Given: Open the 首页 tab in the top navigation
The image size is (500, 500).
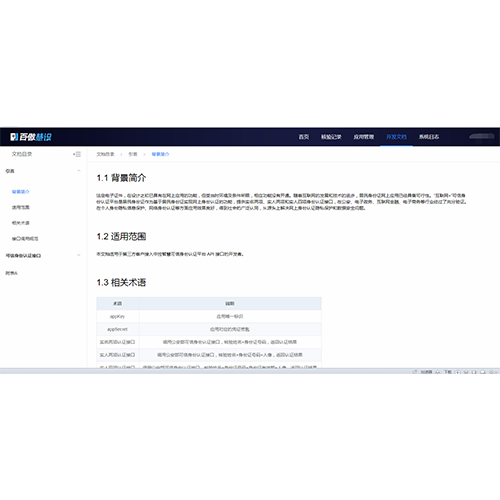Looking at the screenshot, I should tap(304, 137).
